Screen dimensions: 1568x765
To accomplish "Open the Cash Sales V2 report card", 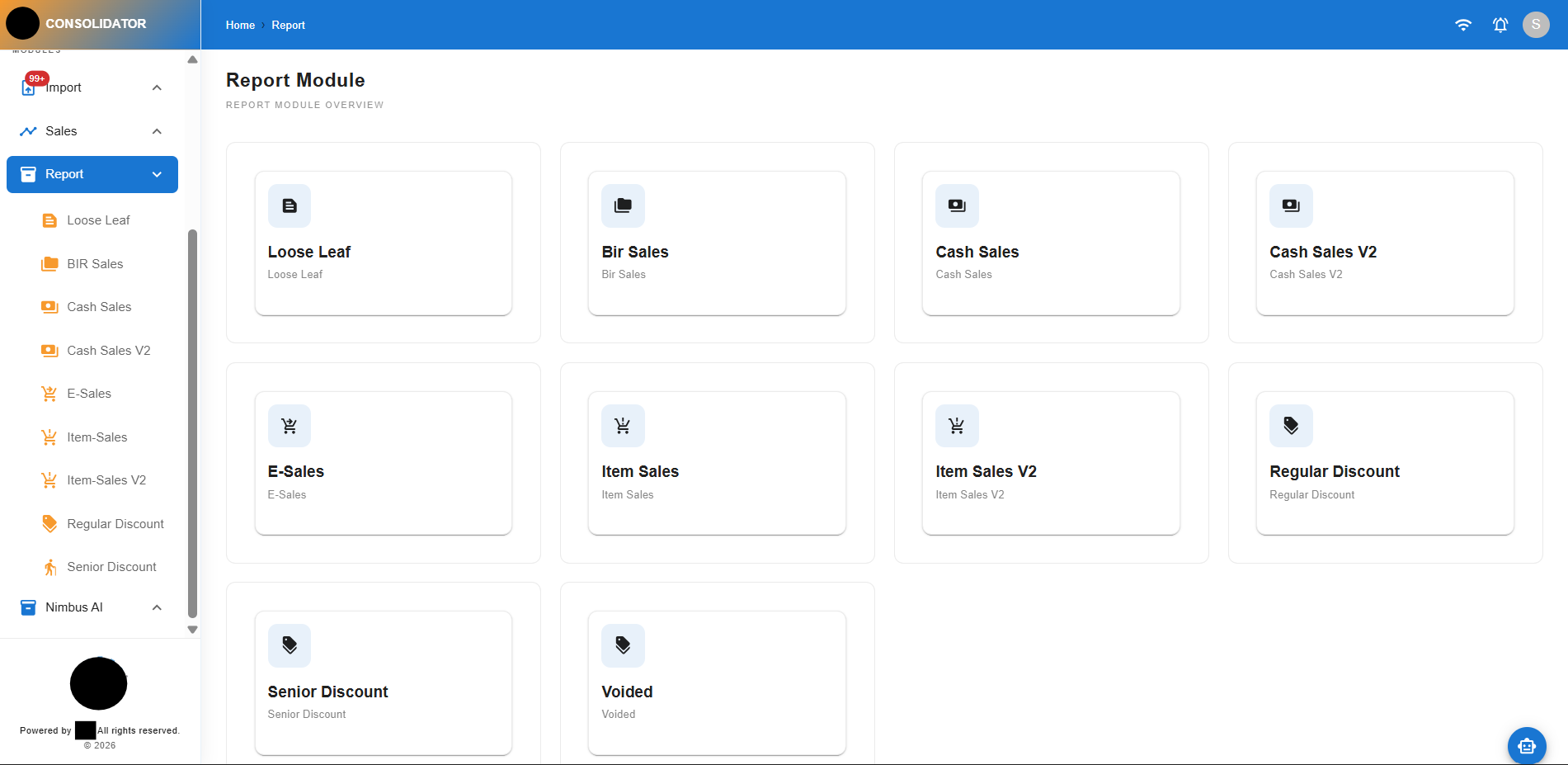I will 1384,242.
